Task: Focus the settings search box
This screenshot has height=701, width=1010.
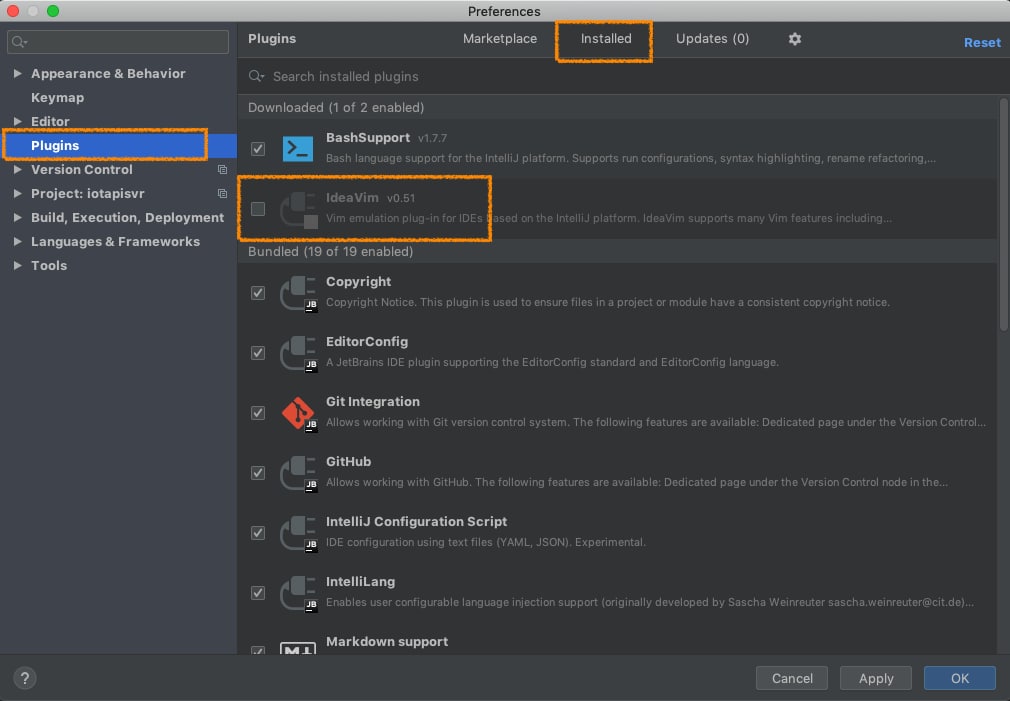Action: pos(118,42)
